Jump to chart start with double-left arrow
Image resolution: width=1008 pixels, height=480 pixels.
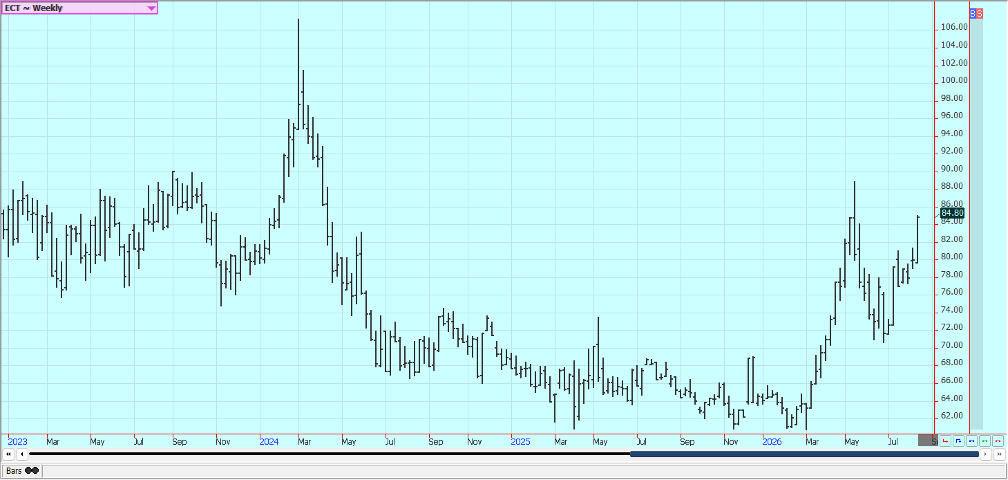point(9,454)
